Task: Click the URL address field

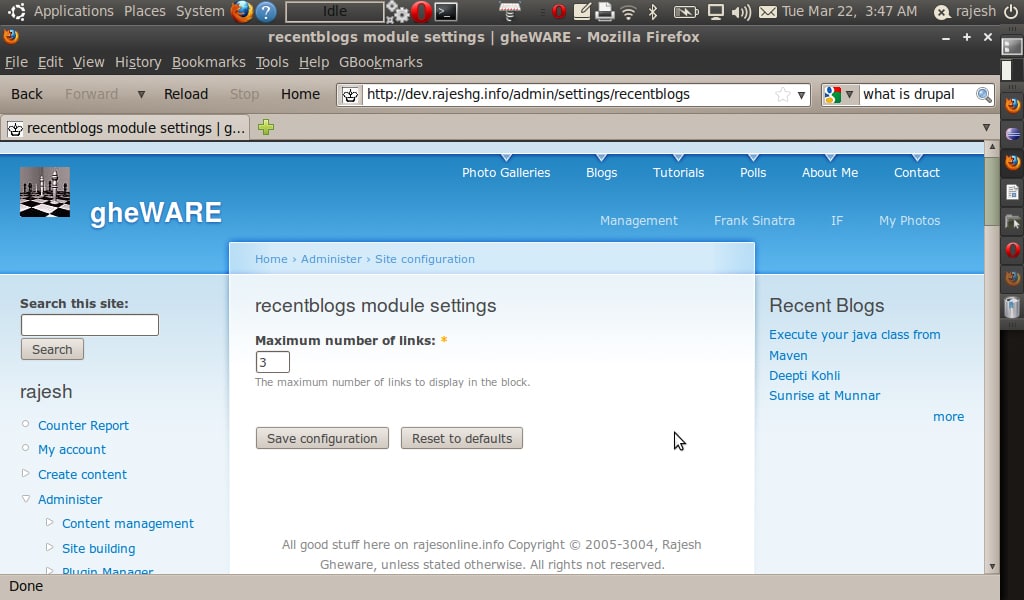Action: 567,95
